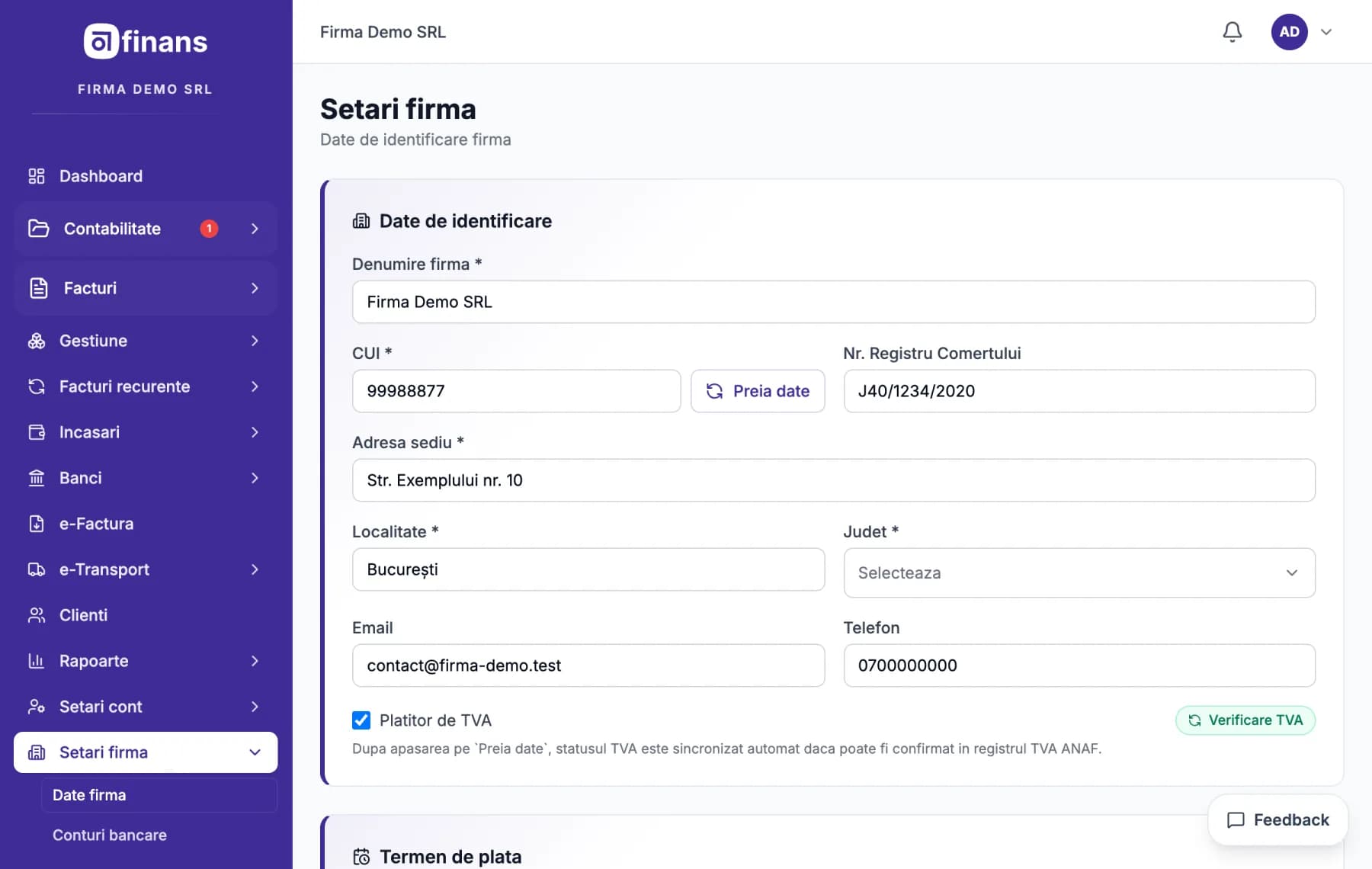Expand the Rapoarte submenu chevron

(x=255, y=661)
